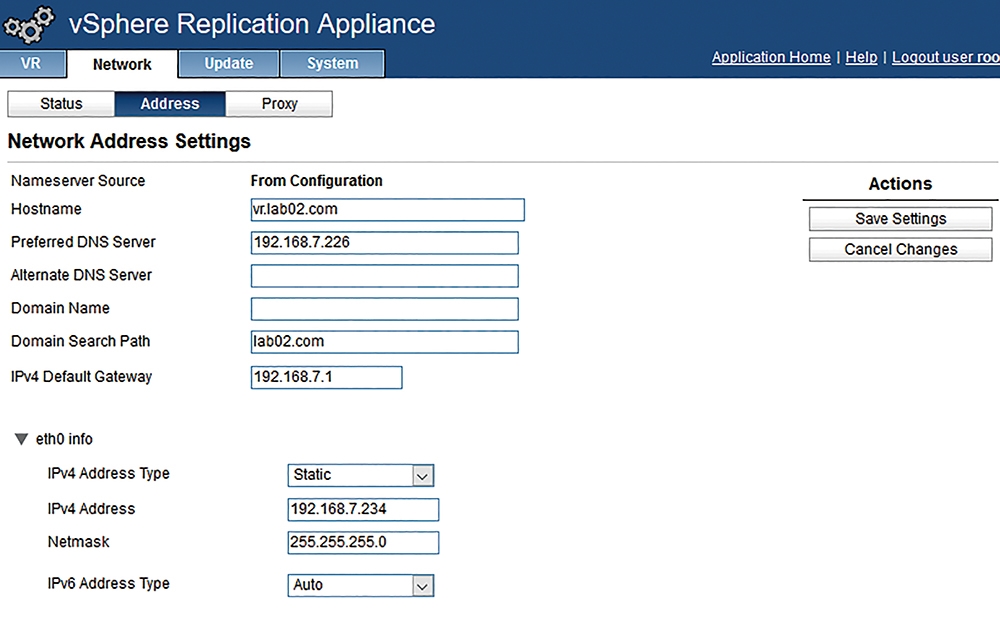Viewport: 1000px width, 623px height.
Task: Open the IPv6 Address Type dropdown
Action: 361,585
